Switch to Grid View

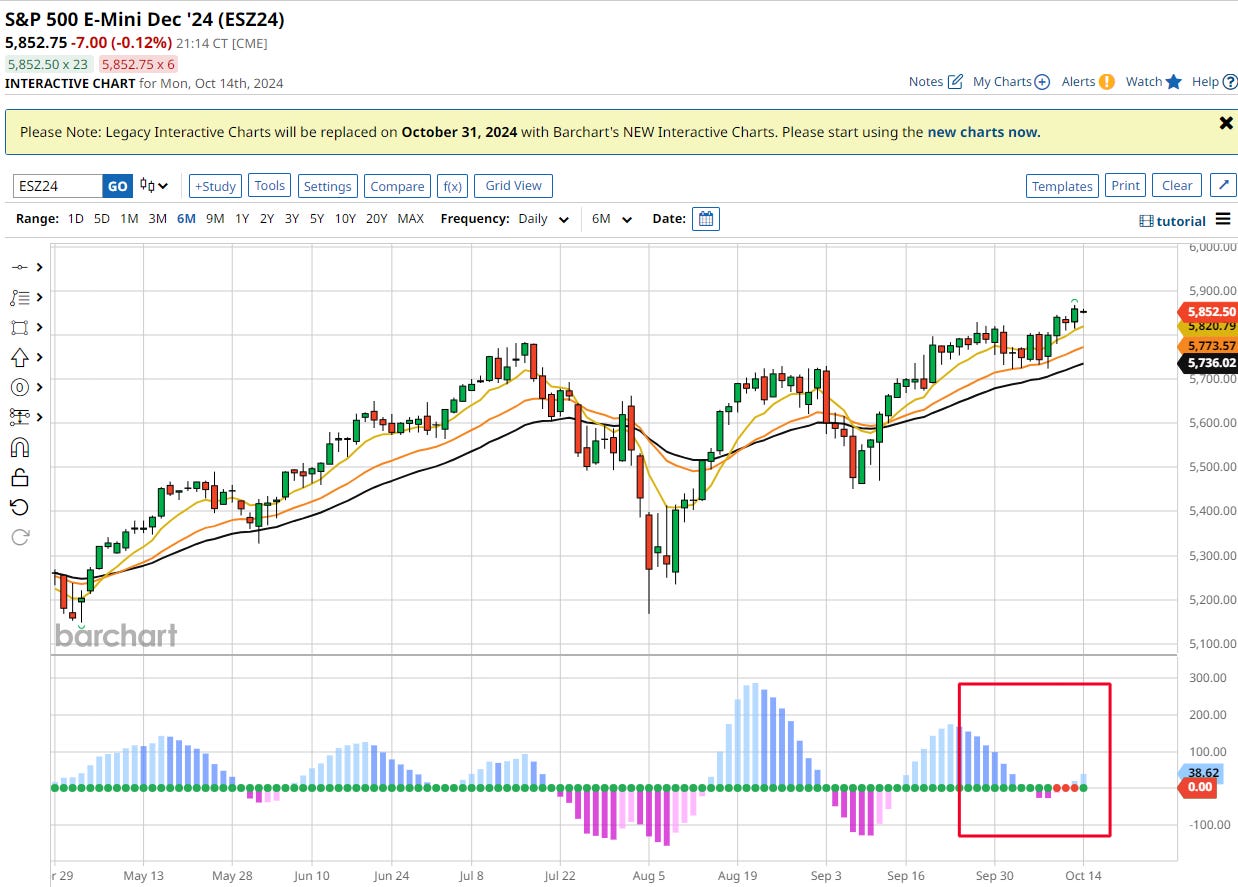(513, 186)
